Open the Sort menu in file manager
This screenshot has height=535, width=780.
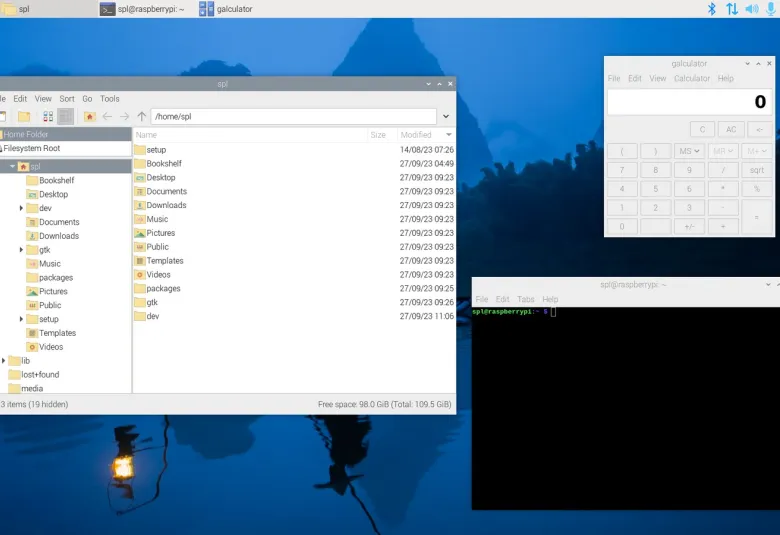67,99
